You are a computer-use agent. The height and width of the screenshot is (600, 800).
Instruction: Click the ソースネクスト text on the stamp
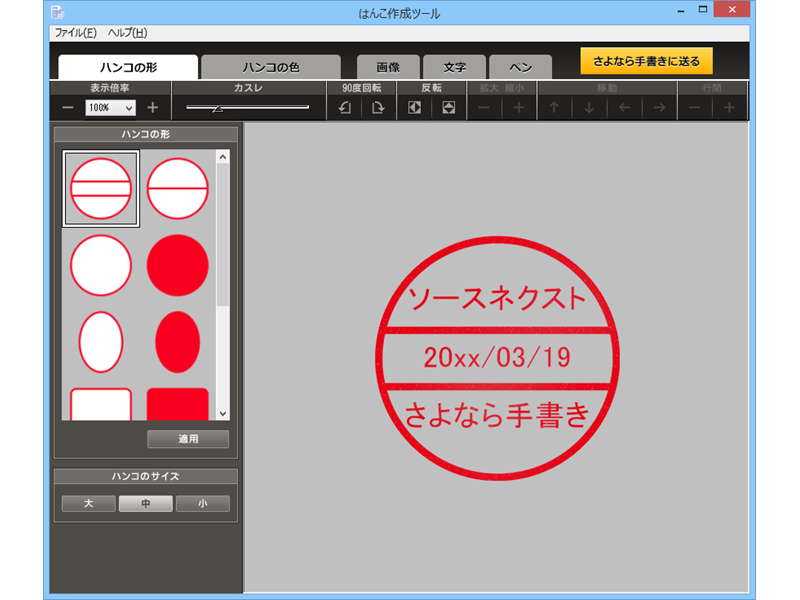pyautogui.click(x=497, y=298)
